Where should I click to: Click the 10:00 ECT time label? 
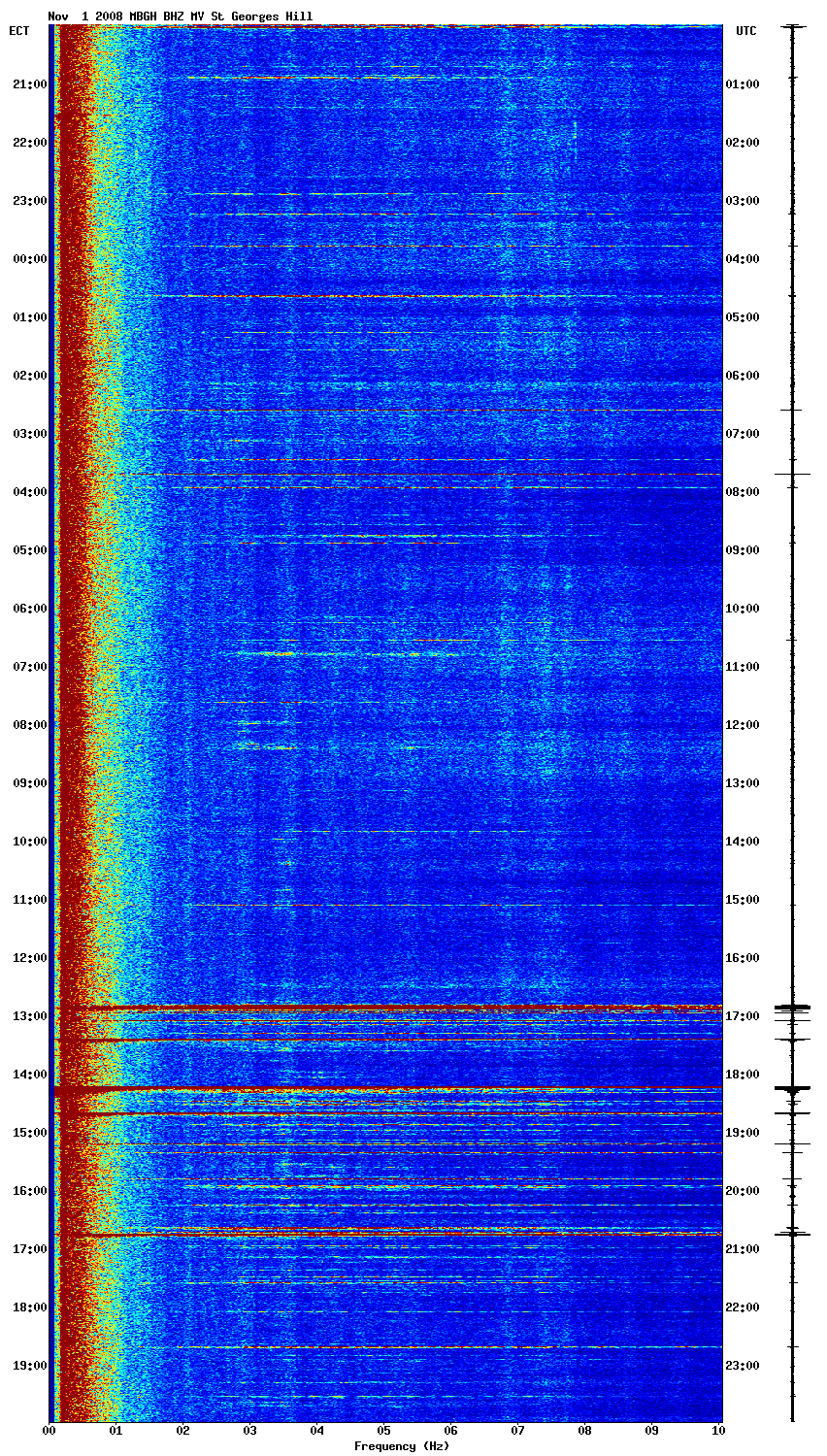pos(29,842)
